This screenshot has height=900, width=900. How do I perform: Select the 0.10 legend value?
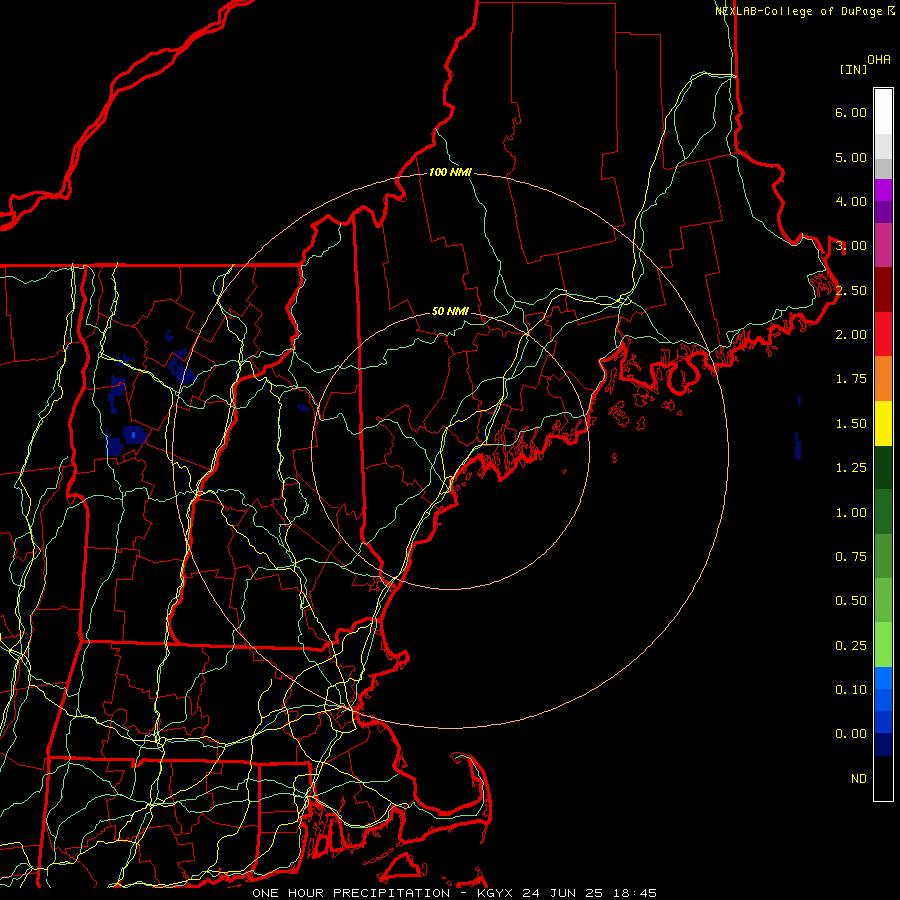tap(851, 690)
